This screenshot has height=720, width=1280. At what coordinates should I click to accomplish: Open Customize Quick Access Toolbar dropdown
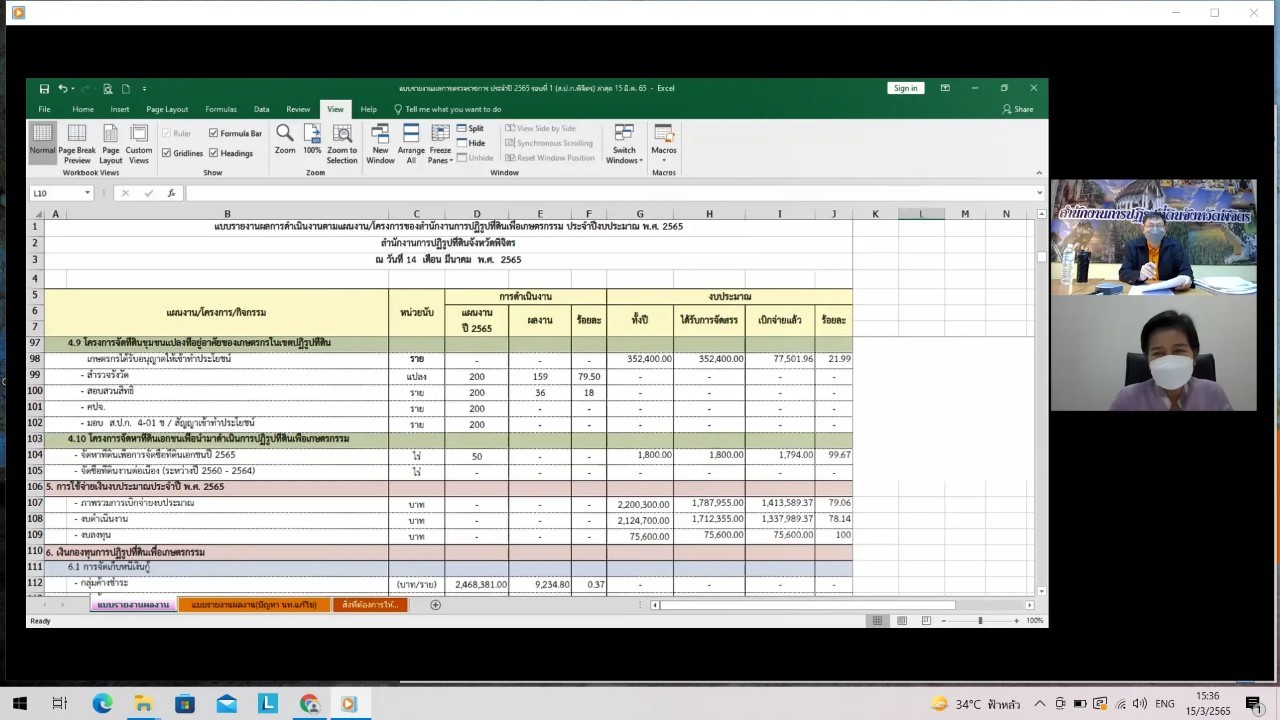pyautogui.click(x=144, y=88)
